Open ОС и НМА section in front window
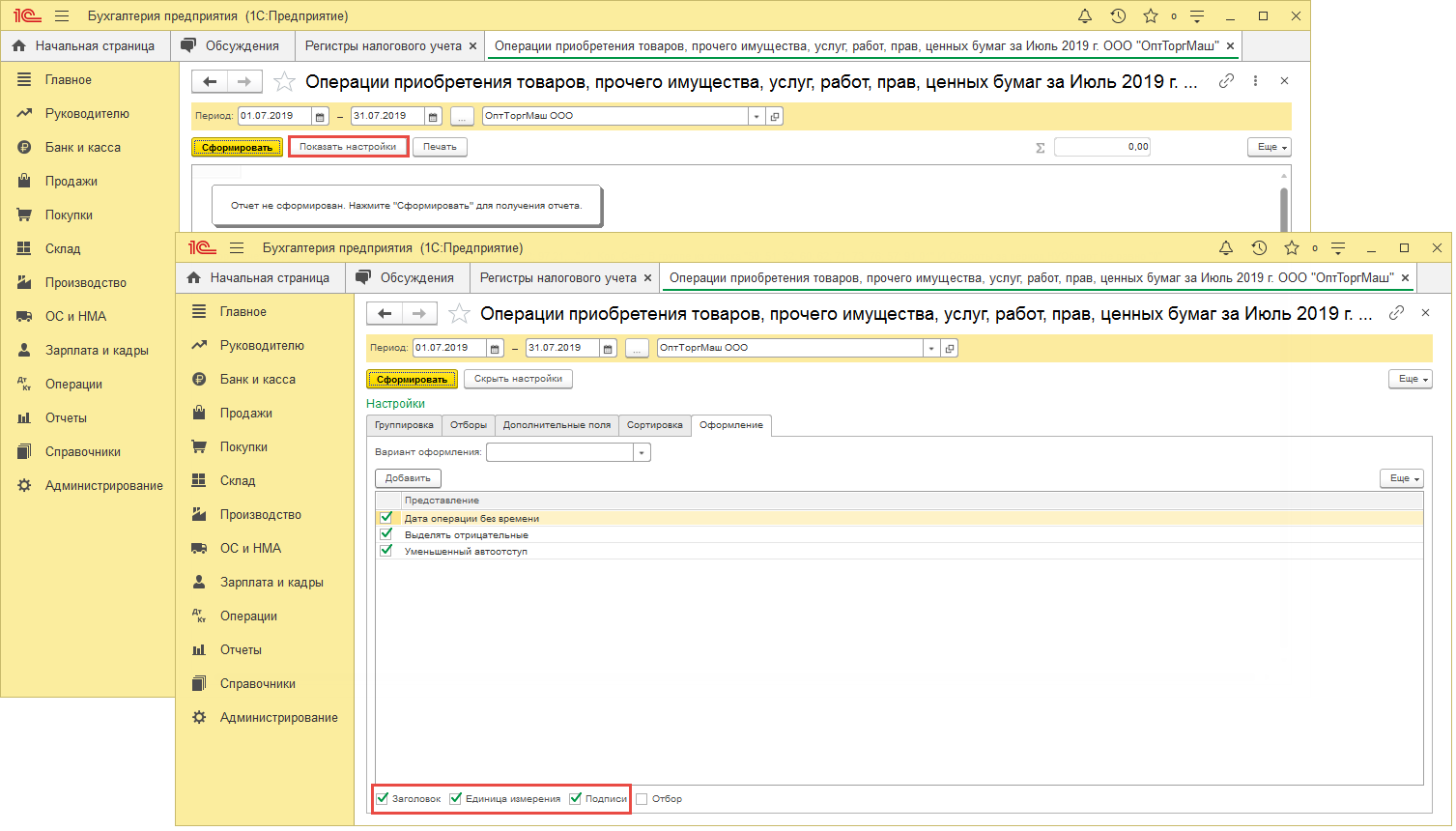1456x831 pixels. [250, 548]
